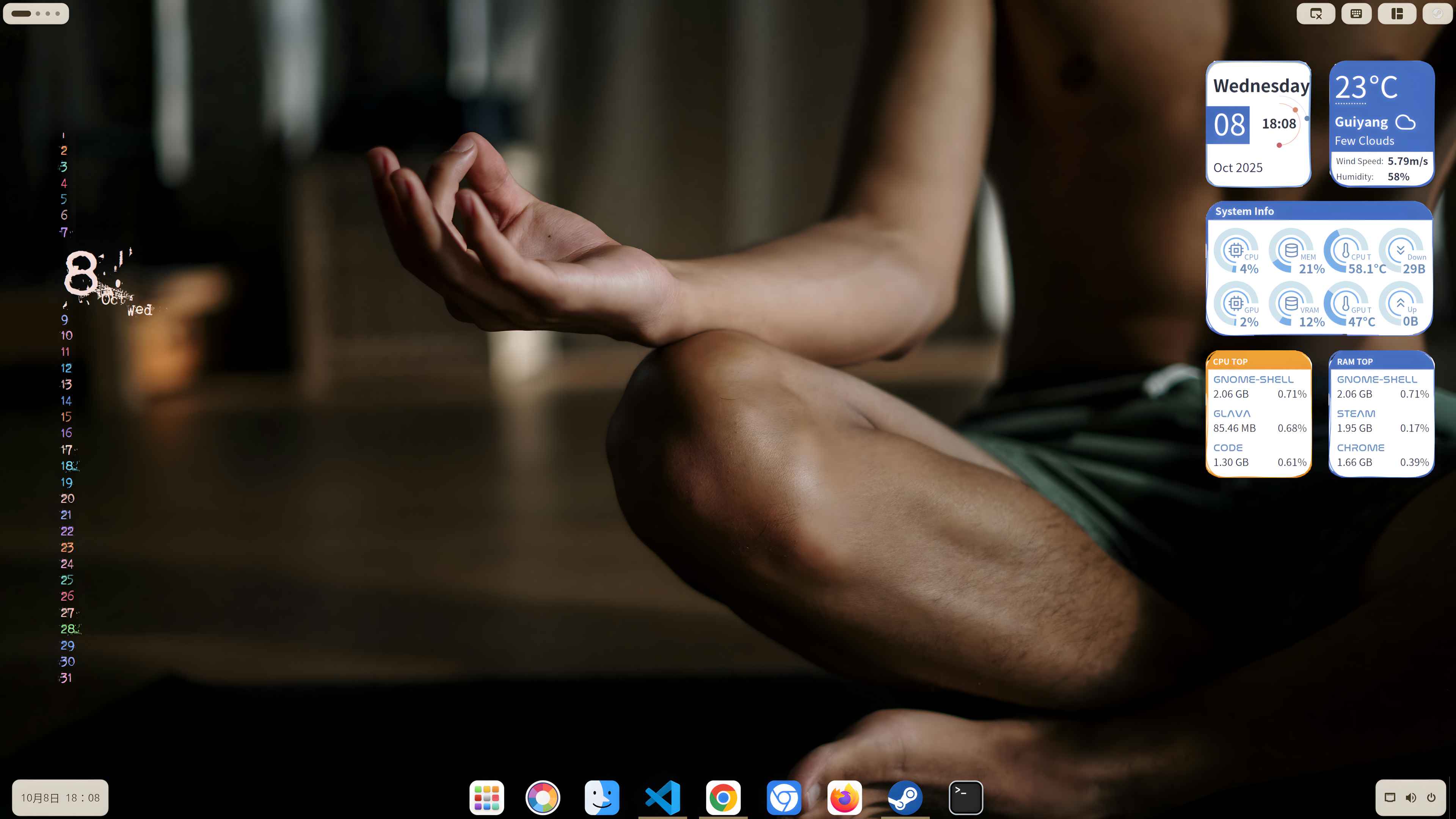Click day 31 in the vertical calendar

(x=66, y=677)
